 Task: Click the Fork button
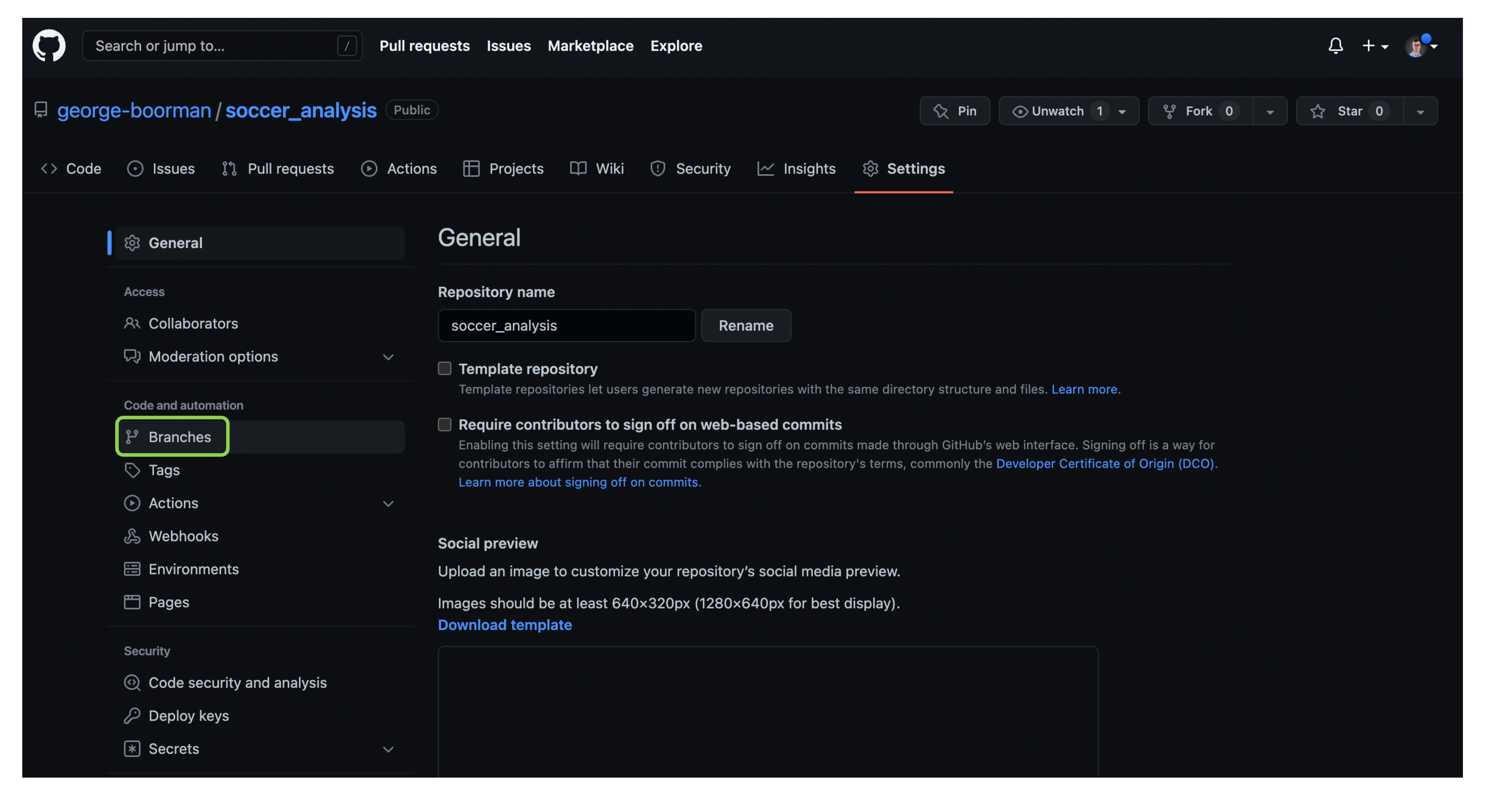1201,111
